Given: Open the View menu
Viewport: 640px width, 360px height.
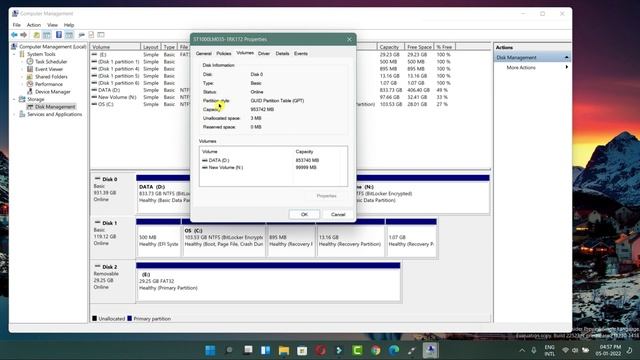Looking at the screenshot, I should click(x=52, y=25).
